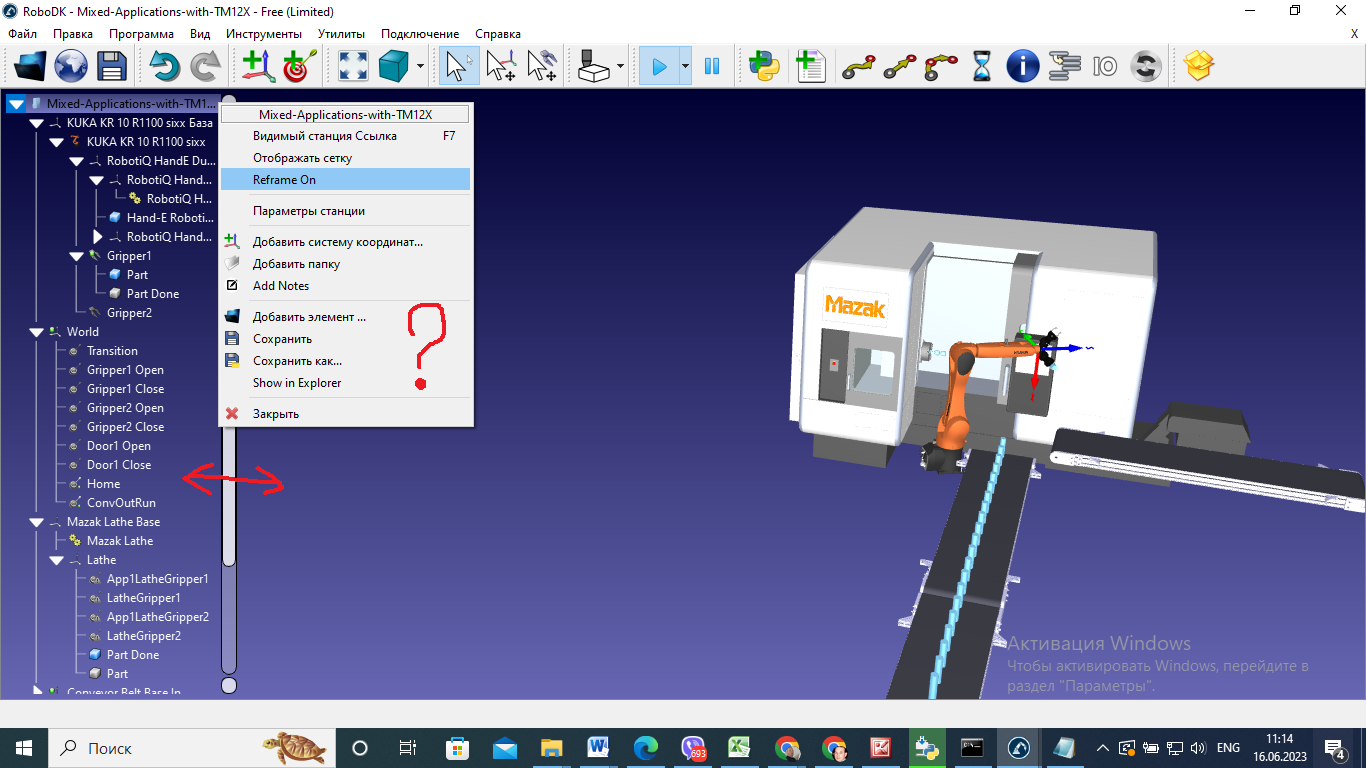Collapse the Gripper1 tree node
This screenshot has width=1366, height=768.
77,256
